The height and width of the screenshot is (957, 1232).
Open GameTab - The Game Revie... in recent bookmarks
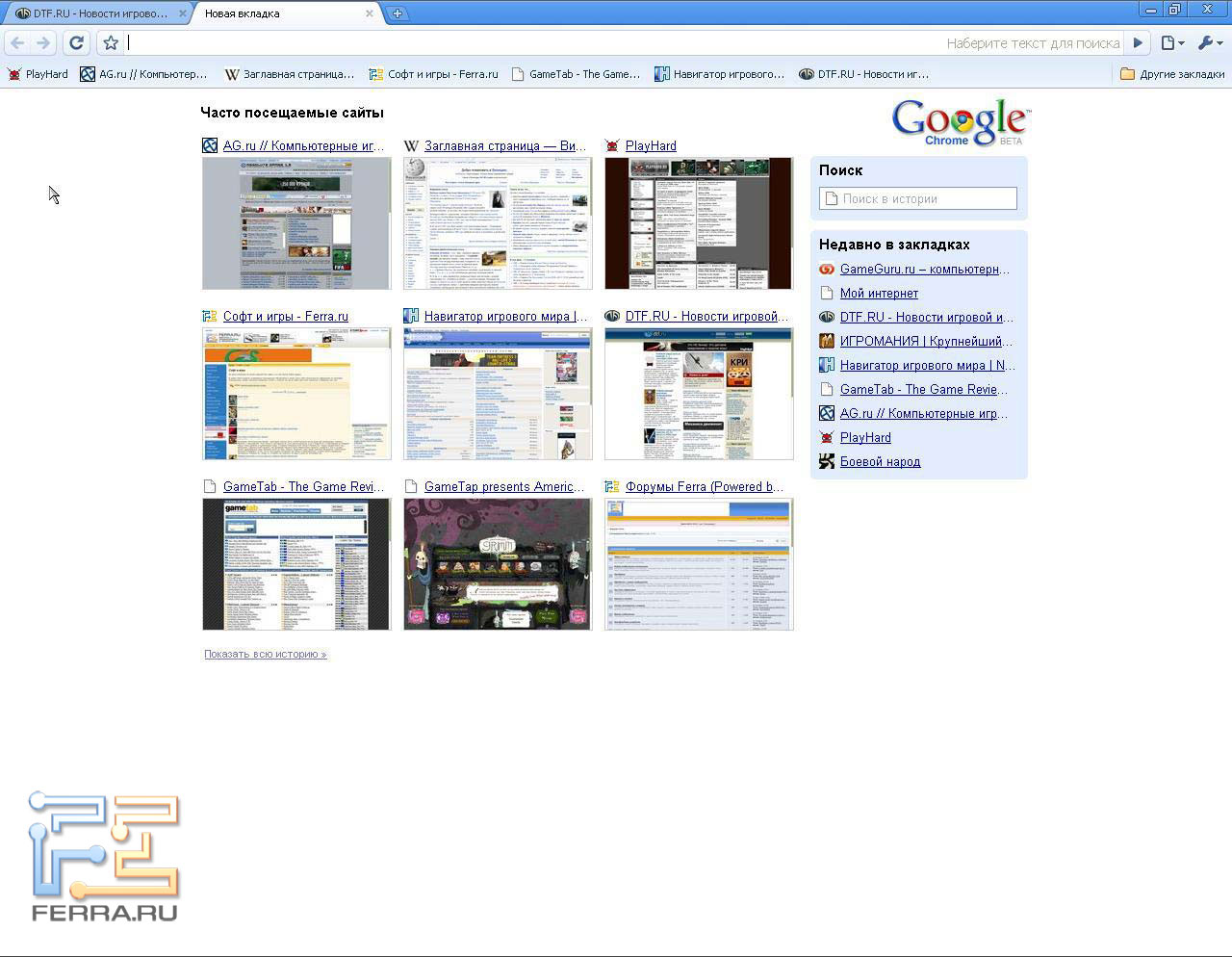pyautogui.click(x=924, y=389)
